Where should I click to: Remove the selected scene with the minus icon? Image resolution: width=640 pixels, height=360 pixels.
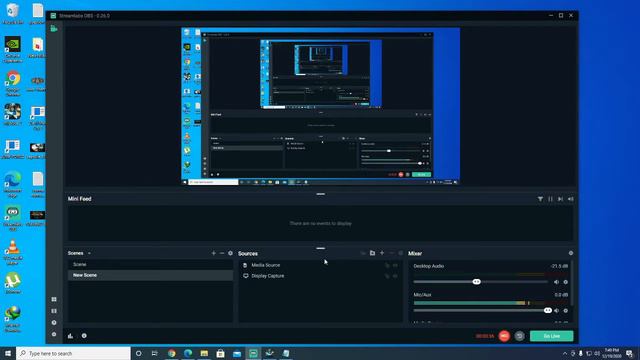pos(222,253)
